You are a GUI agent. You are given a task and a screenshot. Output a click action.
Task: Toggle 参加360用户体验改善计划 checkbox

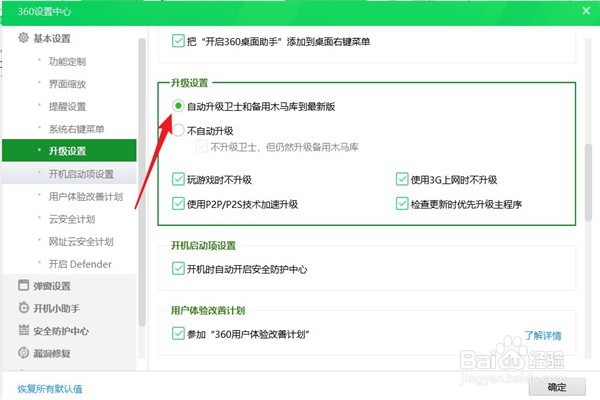click(x=178, y=334)
